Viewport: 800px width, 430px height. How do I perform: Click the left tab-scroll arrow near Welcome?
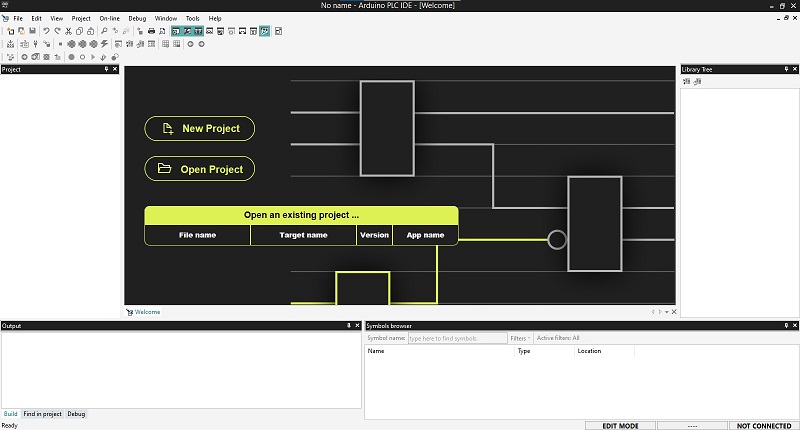coord(653,312)
